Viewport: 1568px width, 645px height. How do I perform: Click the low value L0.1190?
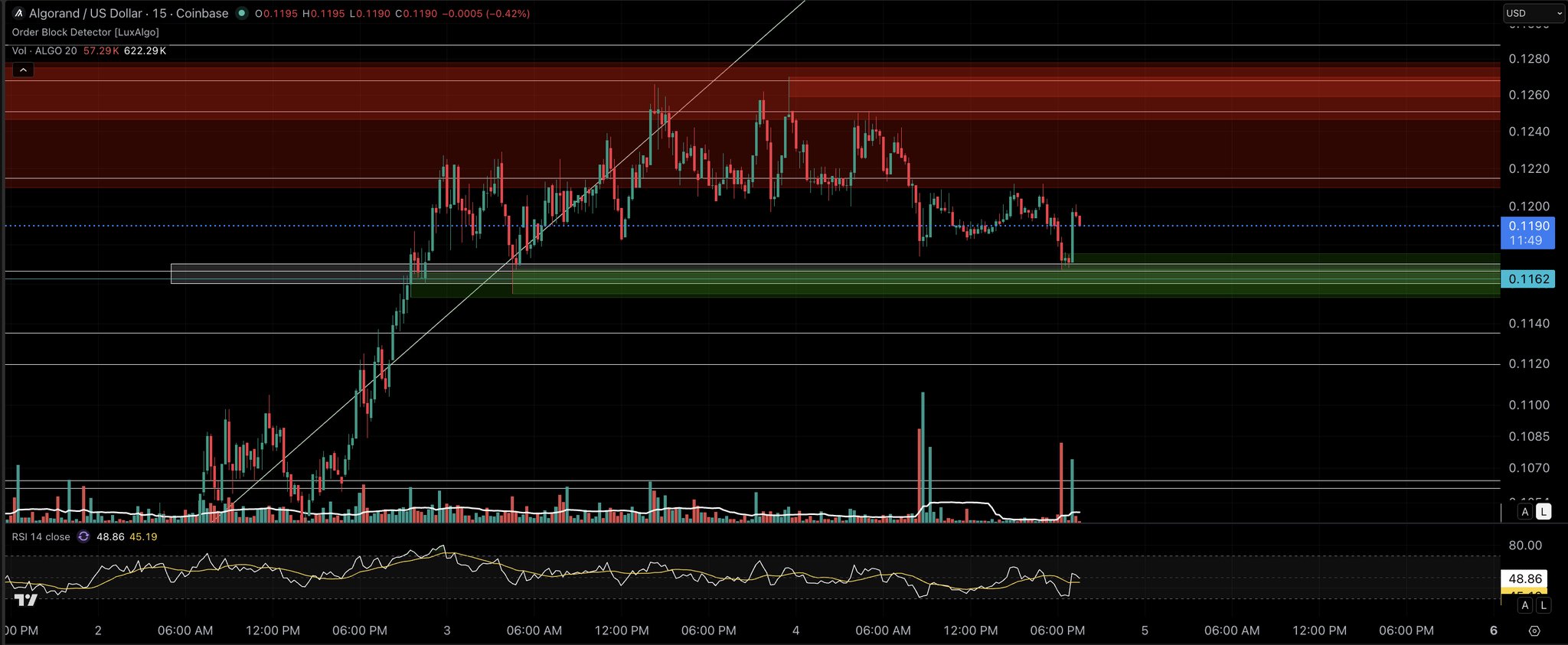pos(370,14)
